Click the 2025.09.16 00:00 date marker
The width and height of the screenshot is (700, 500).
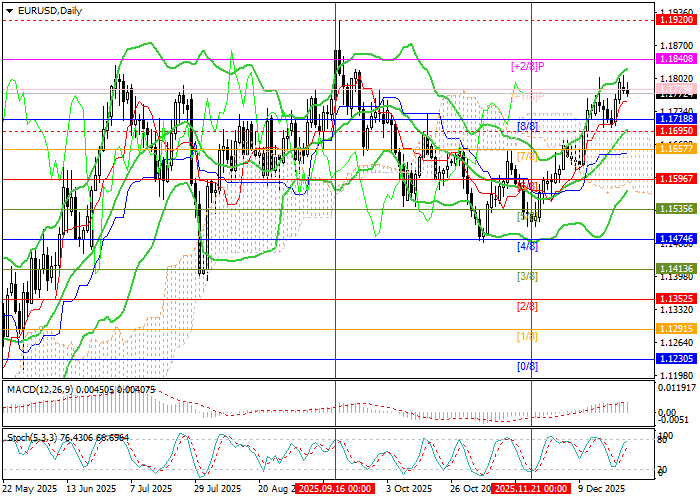(x=335, y=489)
